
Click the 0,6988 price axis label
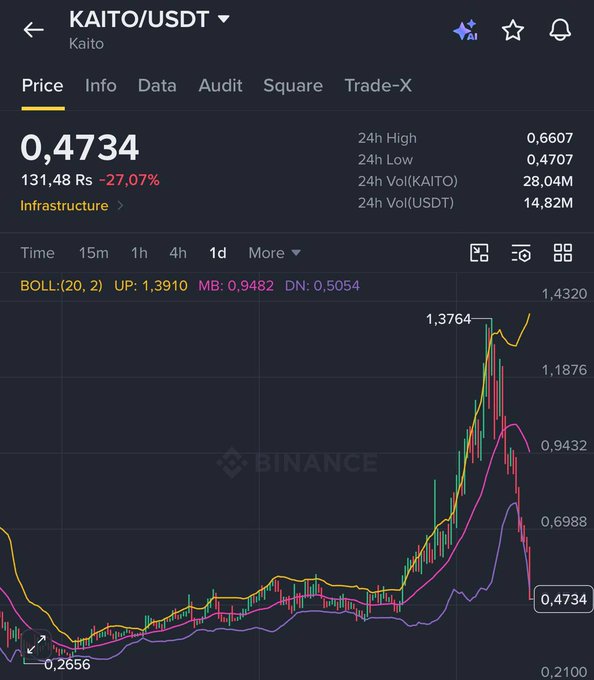point(564,521)
